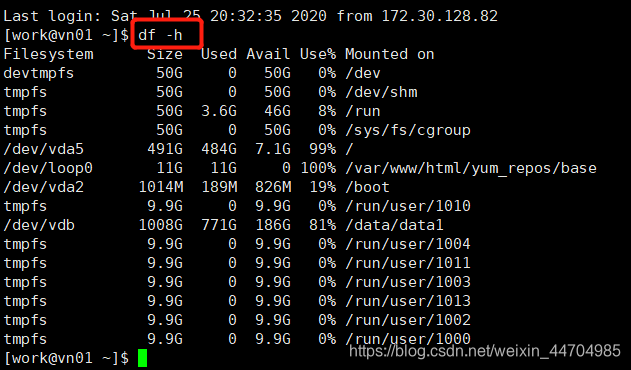Click the green terminal cursor block
The width and height of the screenshot is (631, 370).
(142, 358)
